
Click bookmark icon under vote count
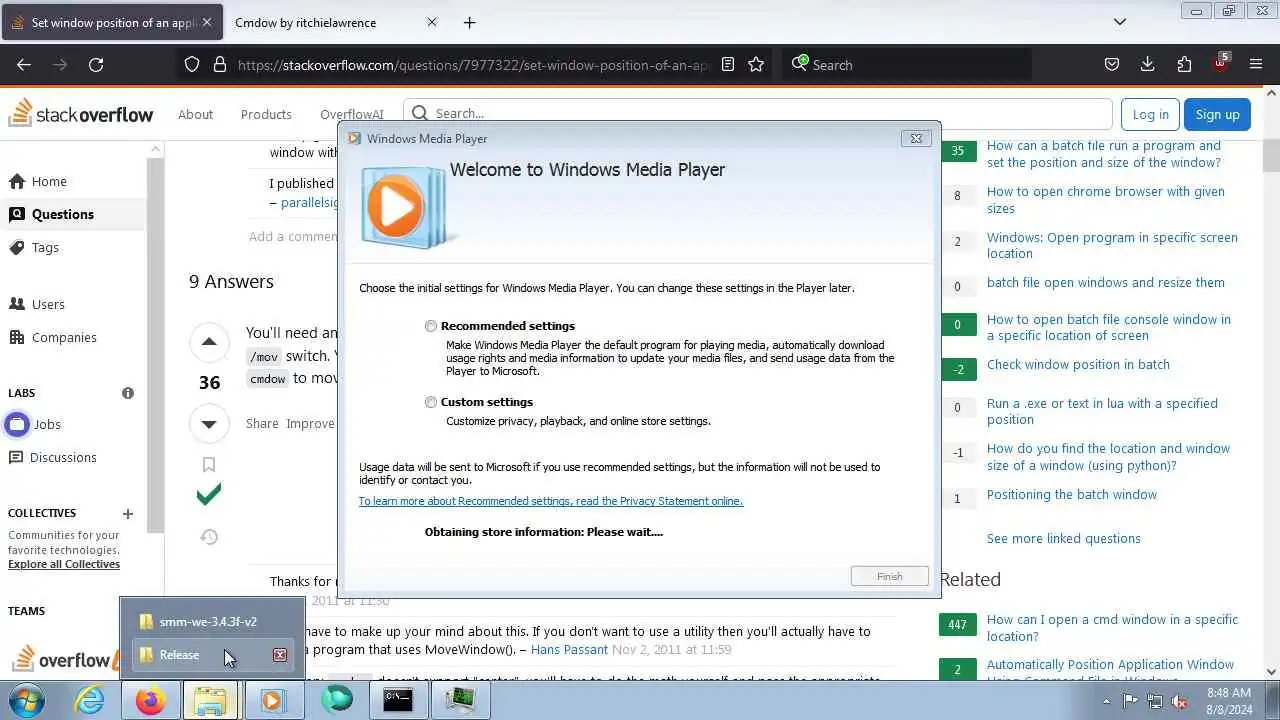tap(209, 464)
